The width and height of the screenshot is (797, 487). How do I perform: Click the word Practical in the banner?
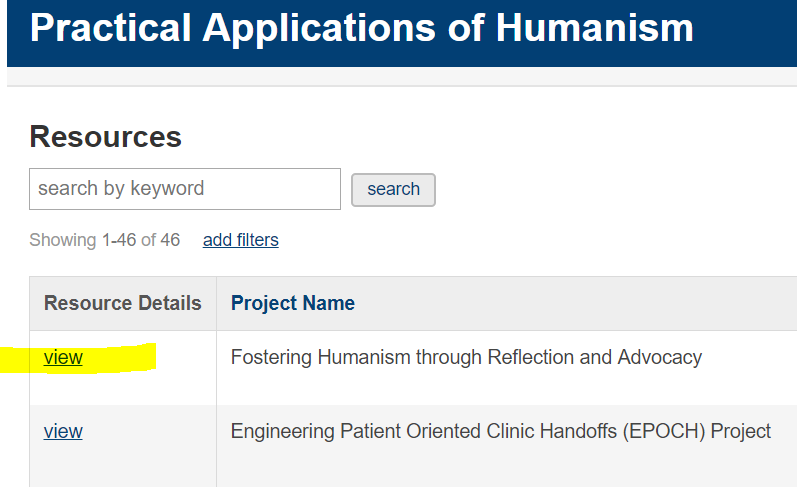(110, 28)
